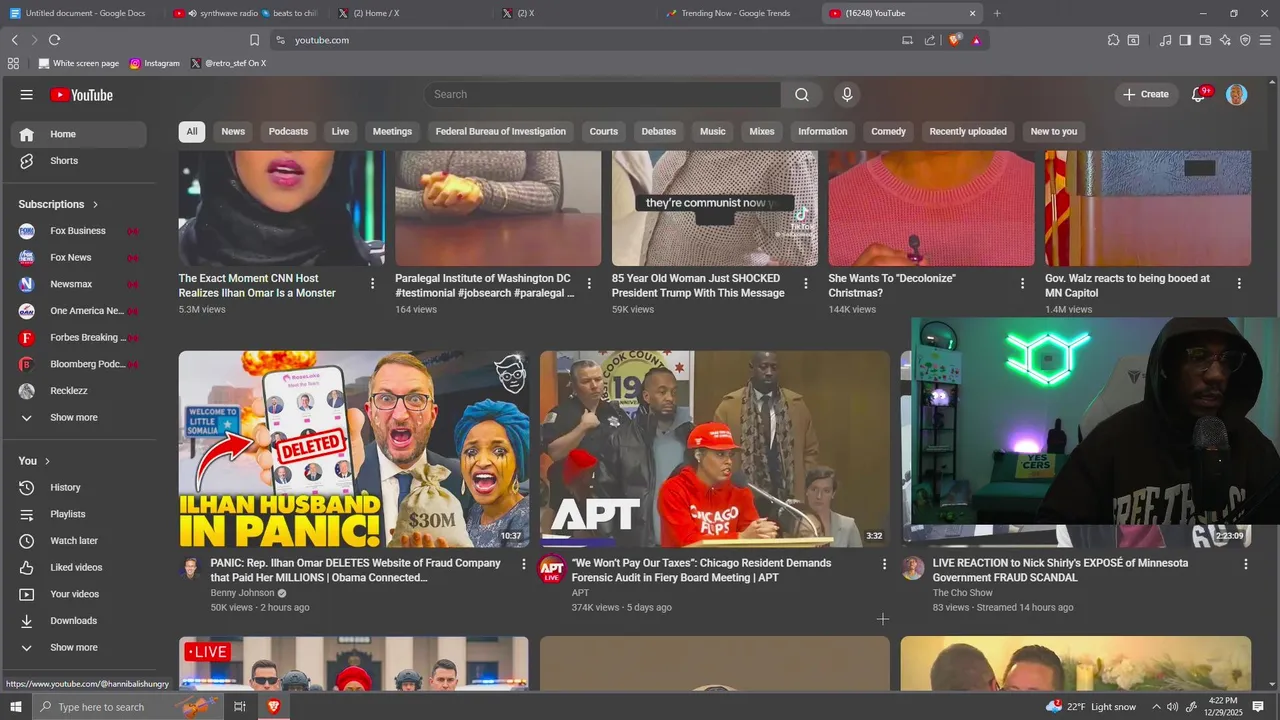1280x720 pixels.
Task: Open Bloomberg Podcasts subscription
Action: pos(78,364)
